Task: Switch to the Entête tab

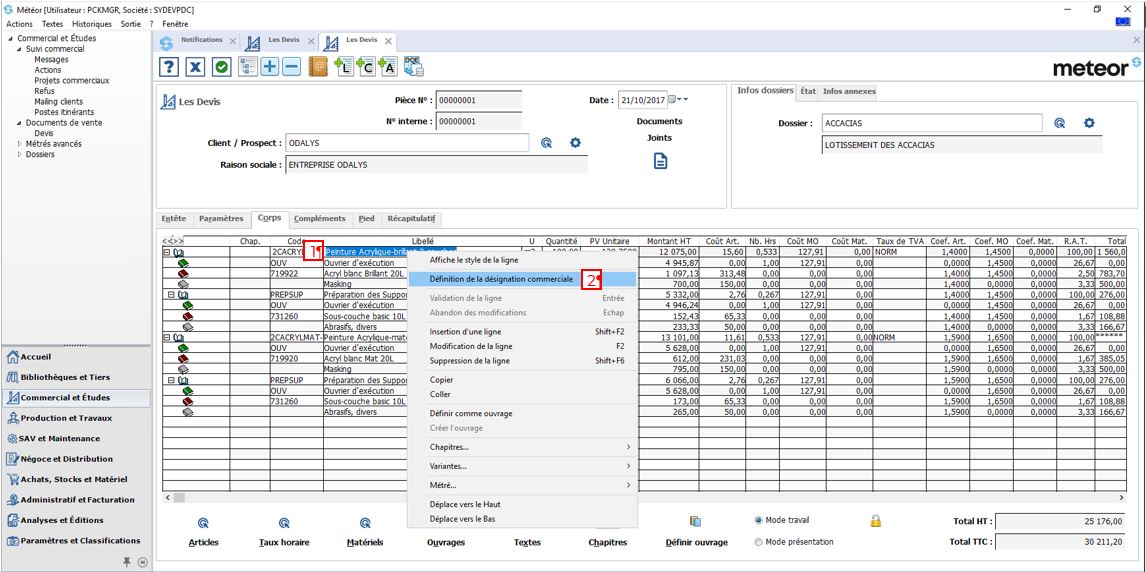Action: click(173, 218)
